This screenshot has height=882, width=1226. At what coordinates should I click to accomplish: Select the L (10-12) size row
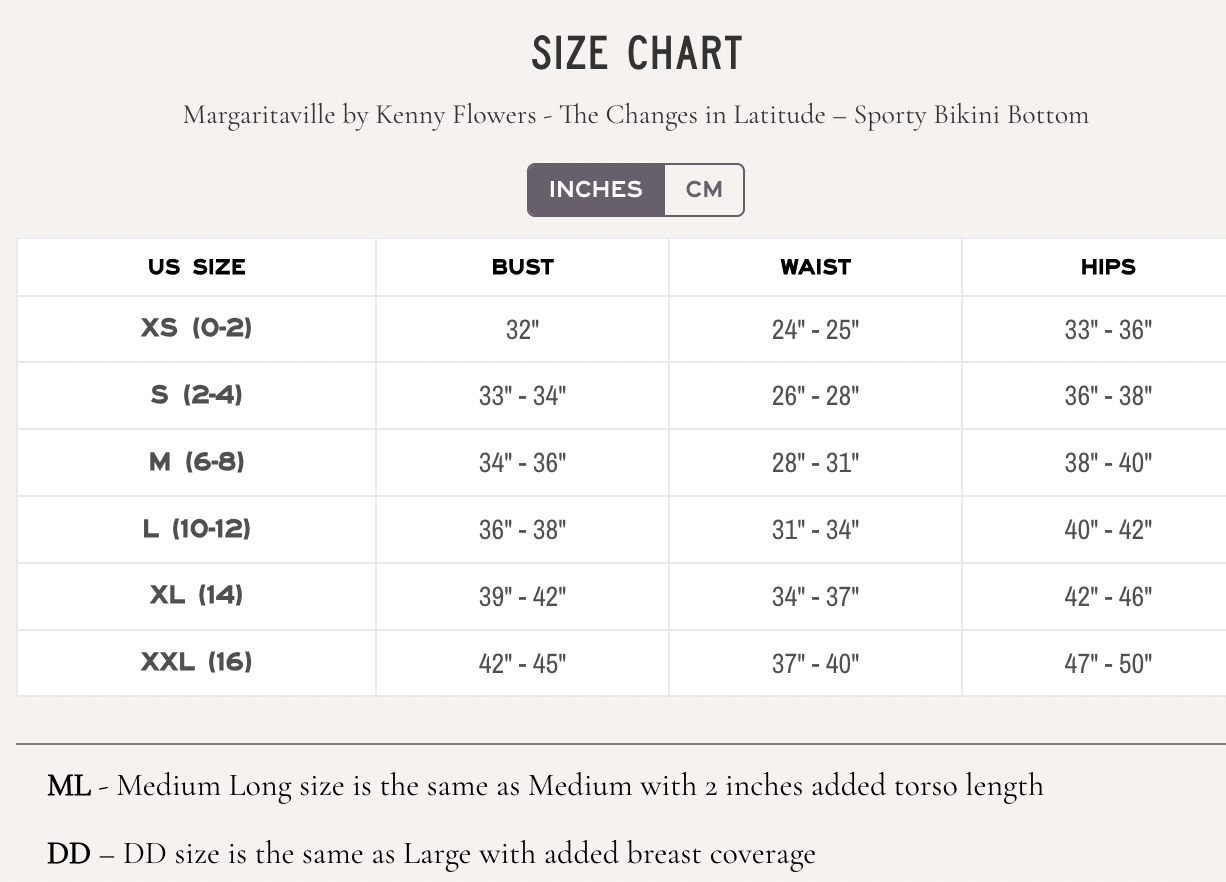[x=196, y=529]
